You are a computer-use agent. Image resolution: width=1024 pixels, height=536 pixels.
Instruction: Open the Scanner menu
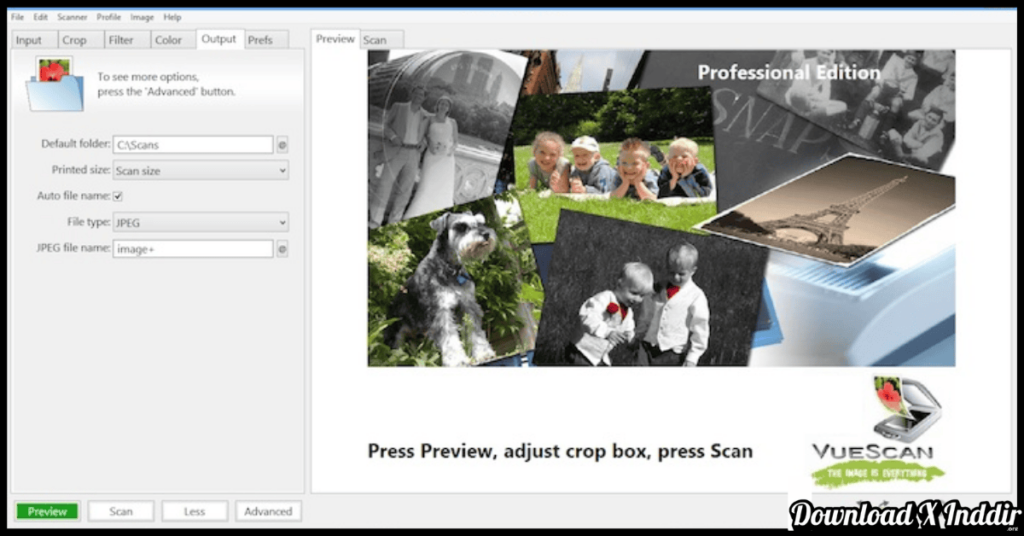(x=72, y=17)
